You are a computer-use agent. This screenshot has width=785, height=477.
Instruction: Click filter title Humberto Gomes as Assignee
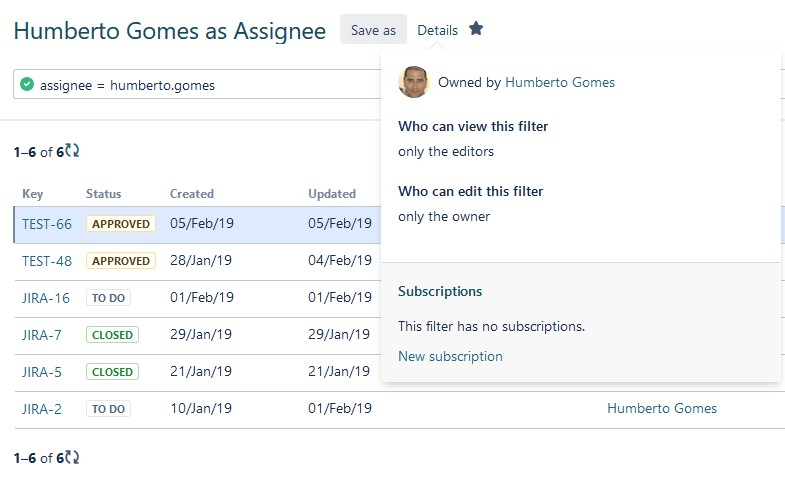(170, 31)
